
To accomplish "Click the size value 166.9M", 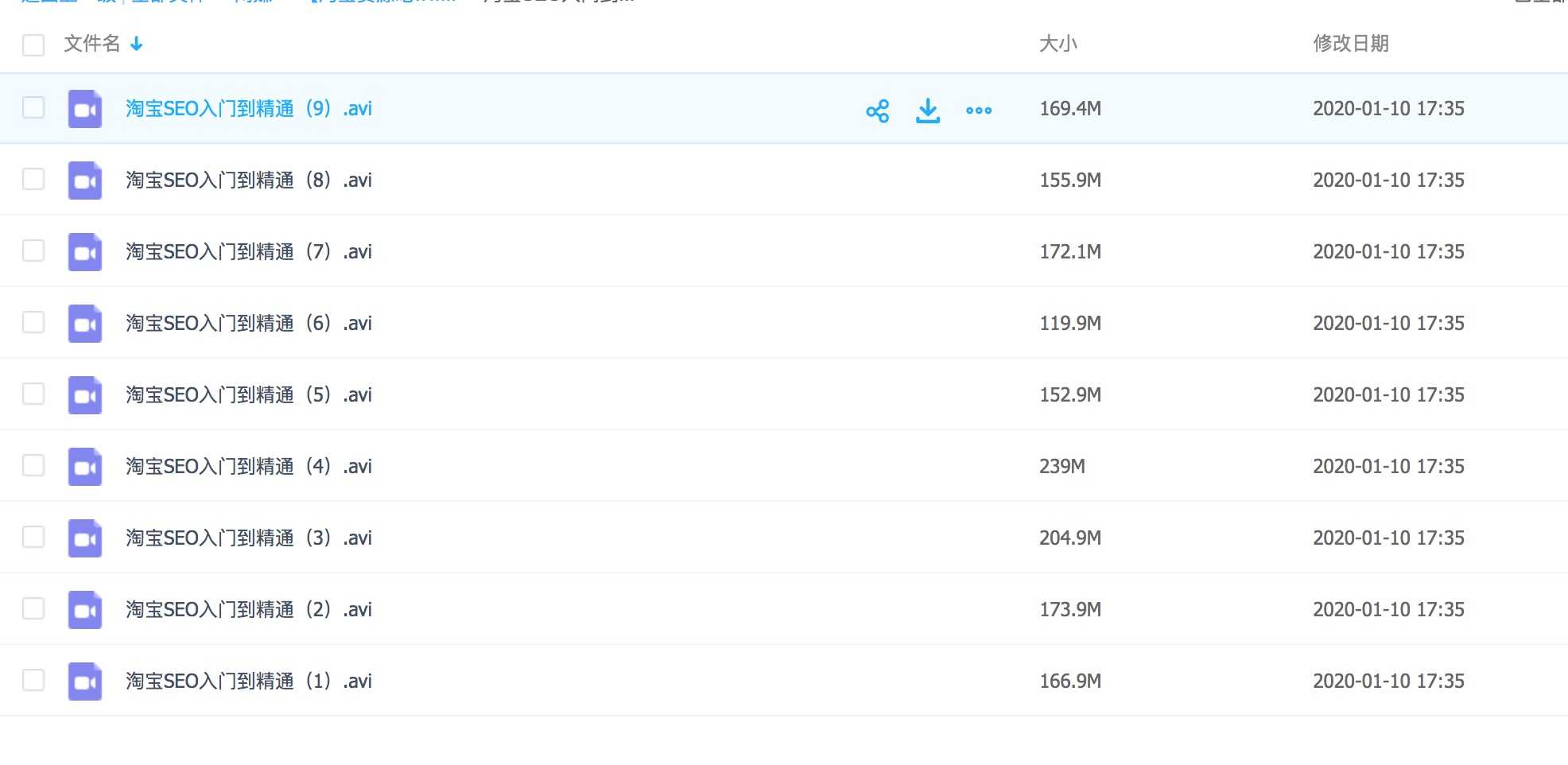I will pos(1070,682).
